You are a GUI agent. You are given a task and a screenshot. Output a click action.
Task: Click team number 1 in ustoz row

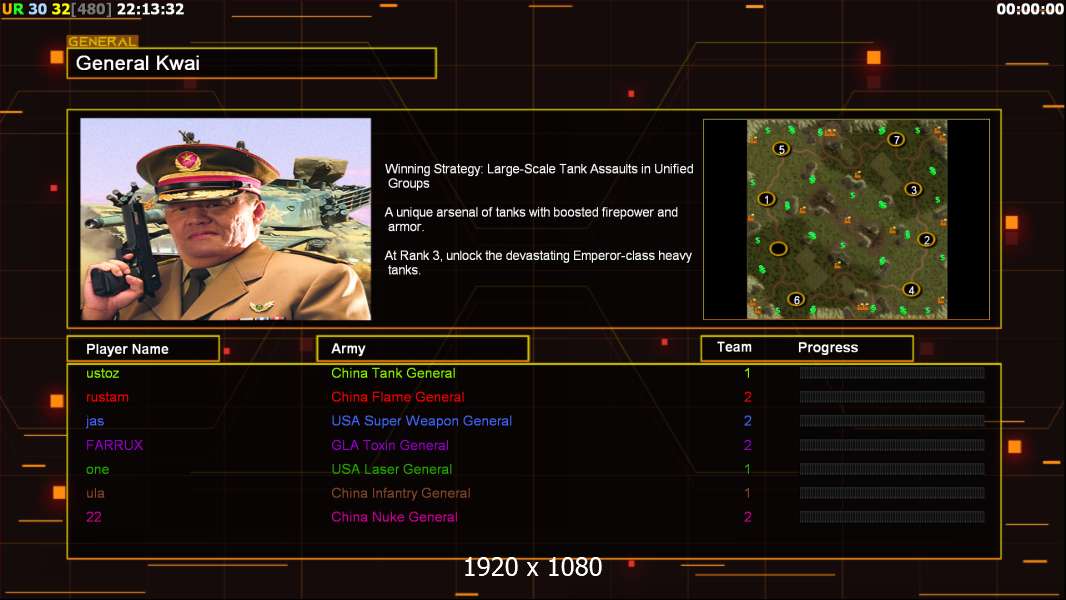pos(747,373)
